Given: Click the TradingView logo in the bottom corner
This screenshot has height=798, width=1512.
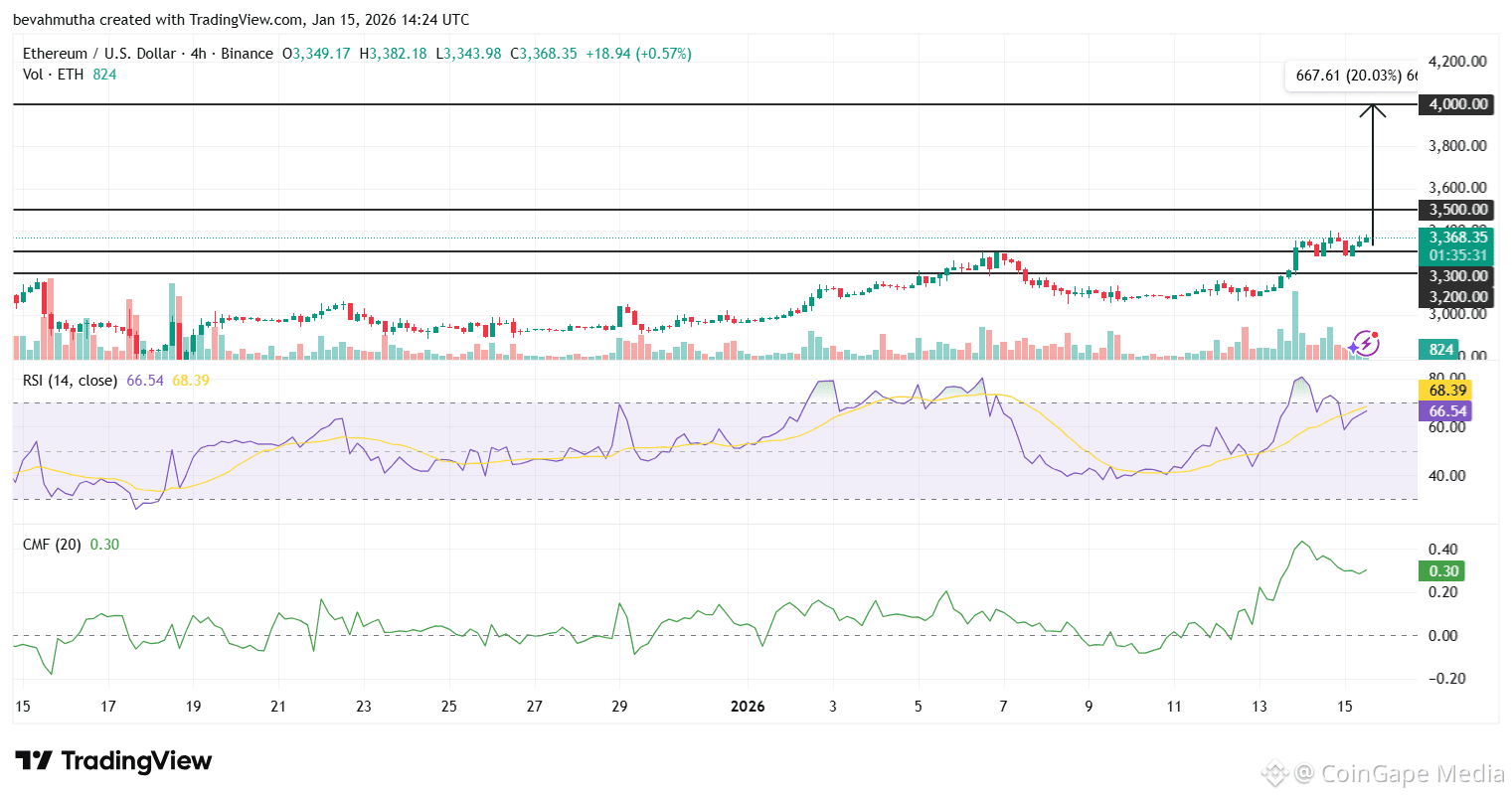Looking at the screenshot, I should click(112, 761).
